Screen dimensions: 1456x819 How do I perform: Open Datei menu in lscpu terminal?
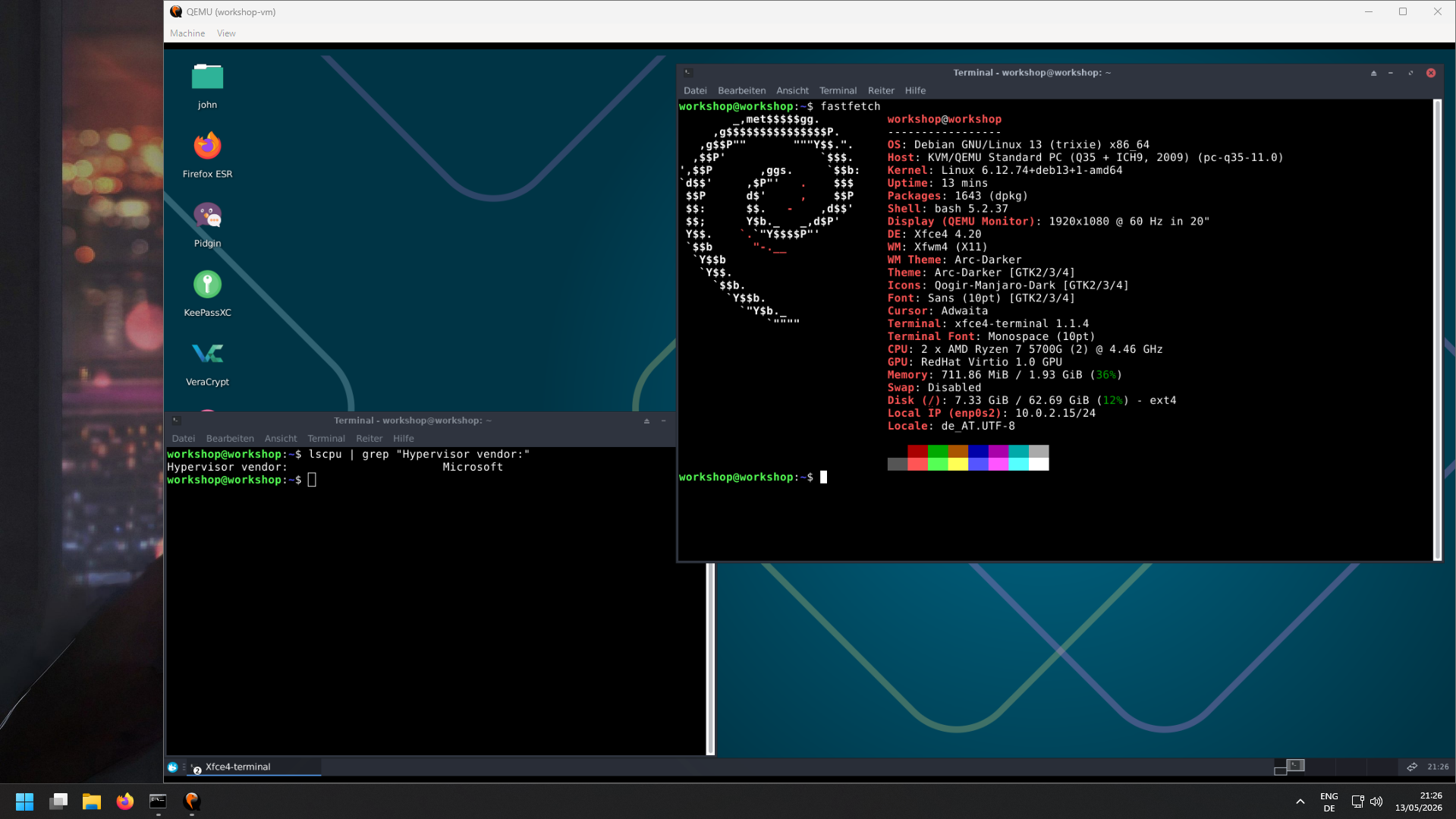[x=183, y=439]
